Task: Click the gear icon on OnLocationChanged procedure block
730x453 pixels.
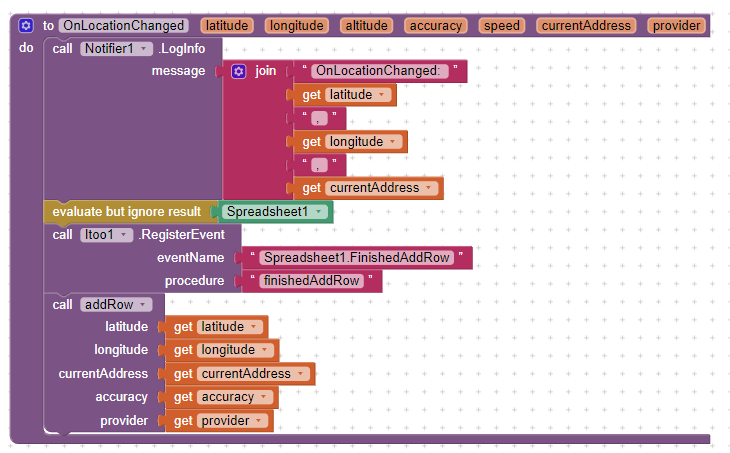Action: (x=26, y=26)
